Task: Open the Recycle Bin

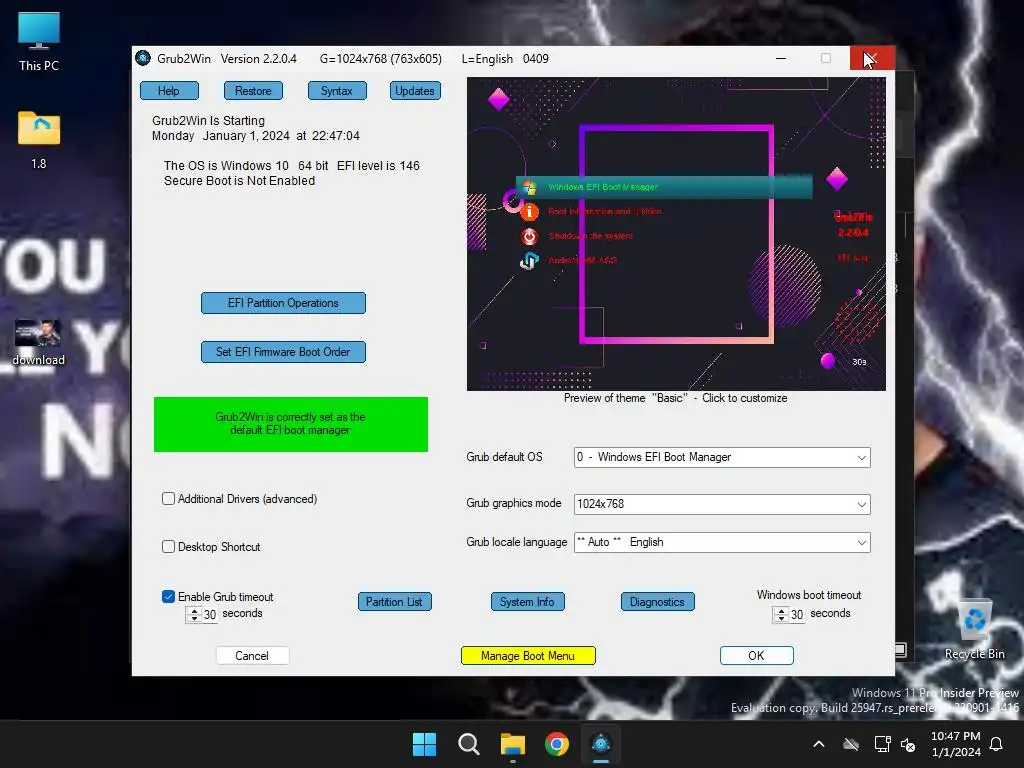Action: pos(974,630)
